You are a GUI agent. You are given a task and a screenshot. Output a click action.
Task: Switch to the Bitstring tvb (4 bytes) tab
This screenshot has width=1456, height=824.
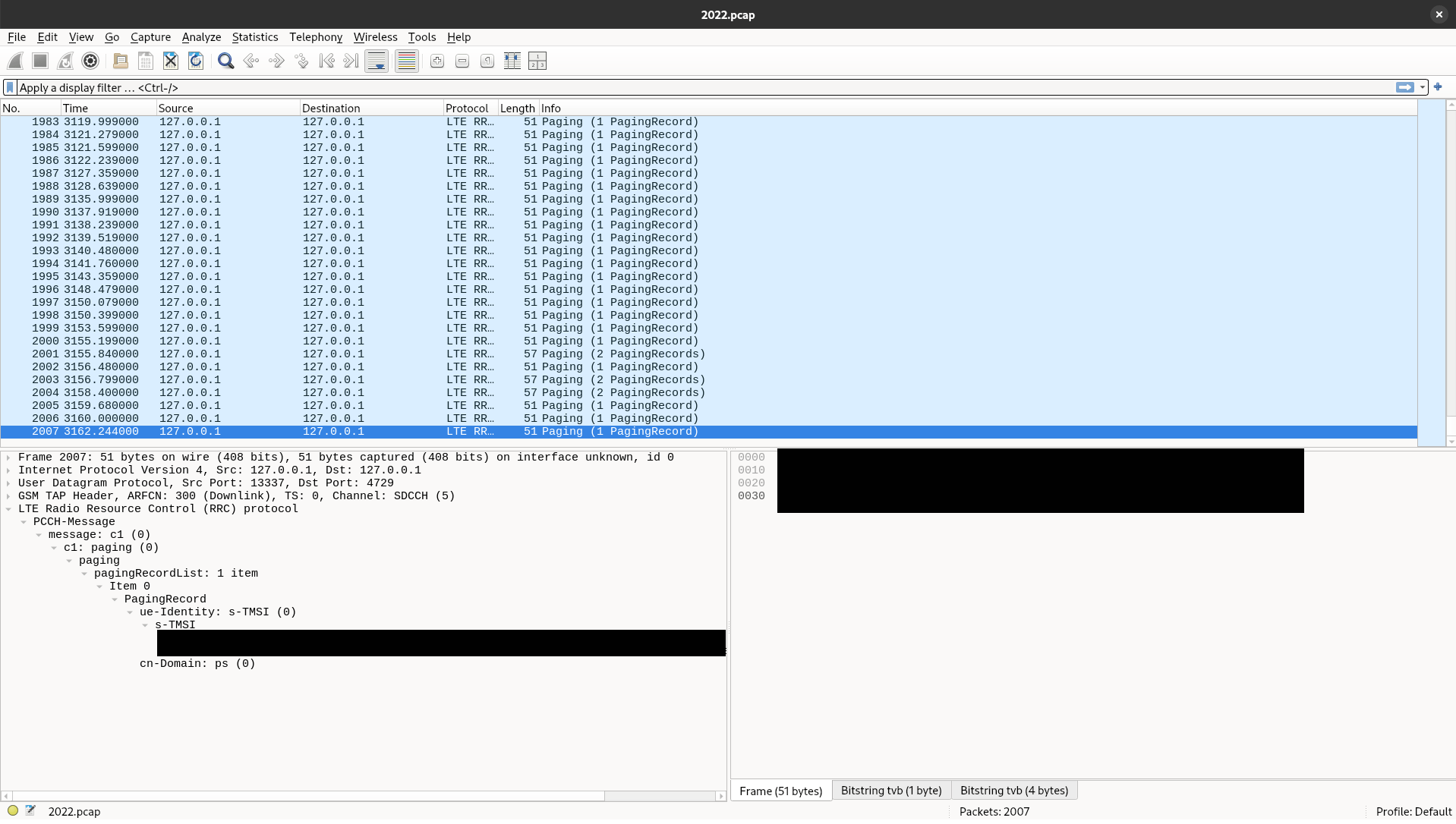pos(1013,790)
